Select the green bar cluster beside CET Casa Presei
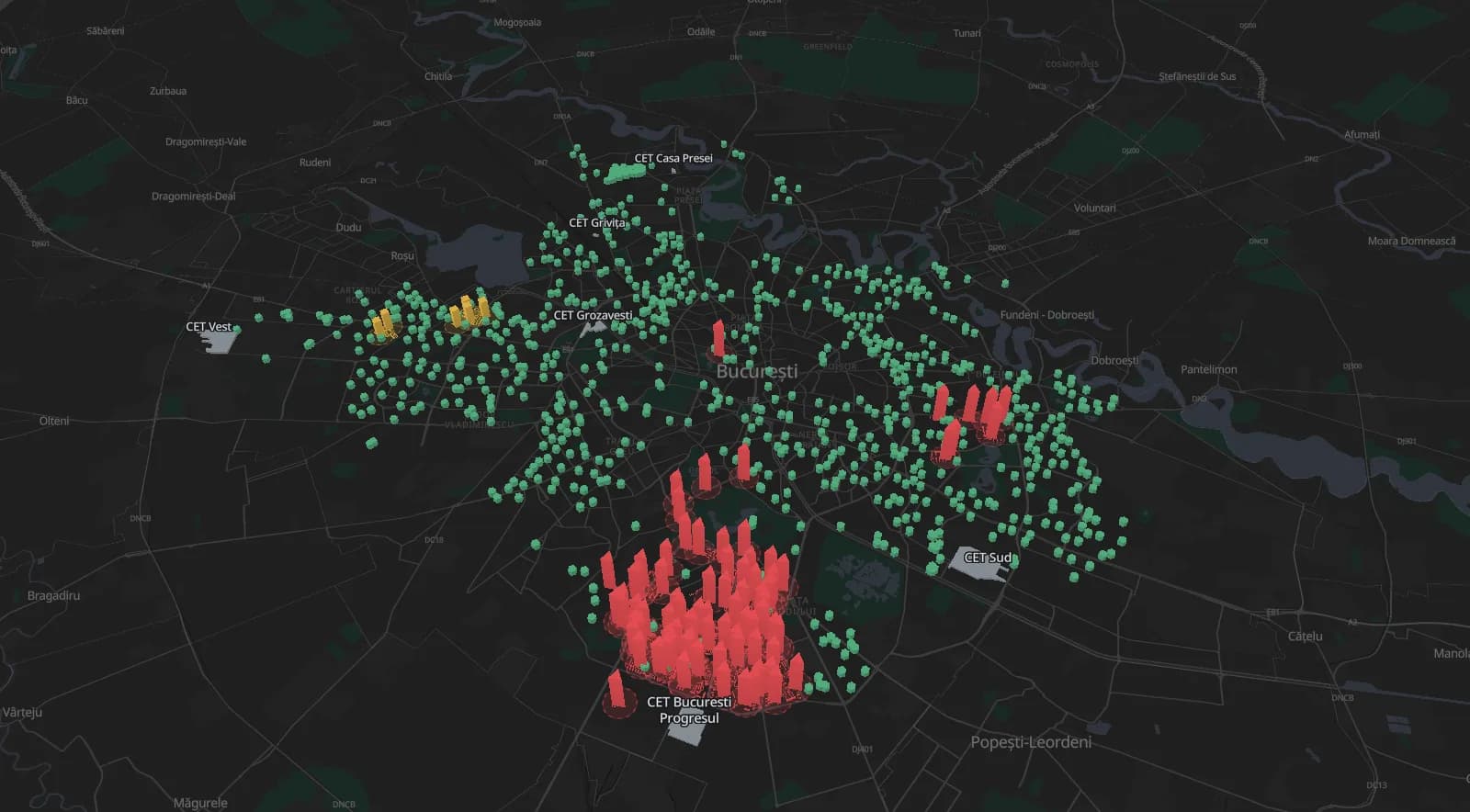This screenshot has height=812, width=1470. click(x=625, y=172)
